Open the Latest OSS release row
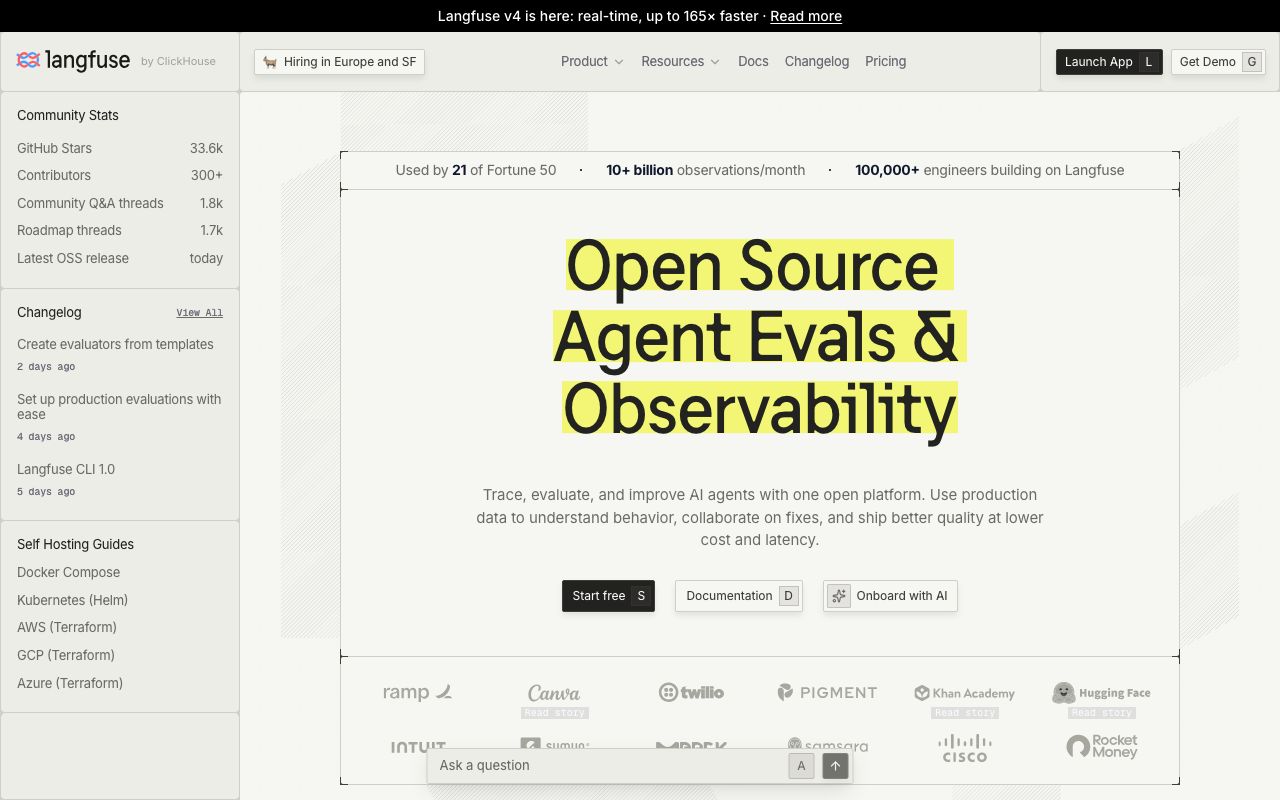Viewport: 1280px width, 800px height. 120,258
